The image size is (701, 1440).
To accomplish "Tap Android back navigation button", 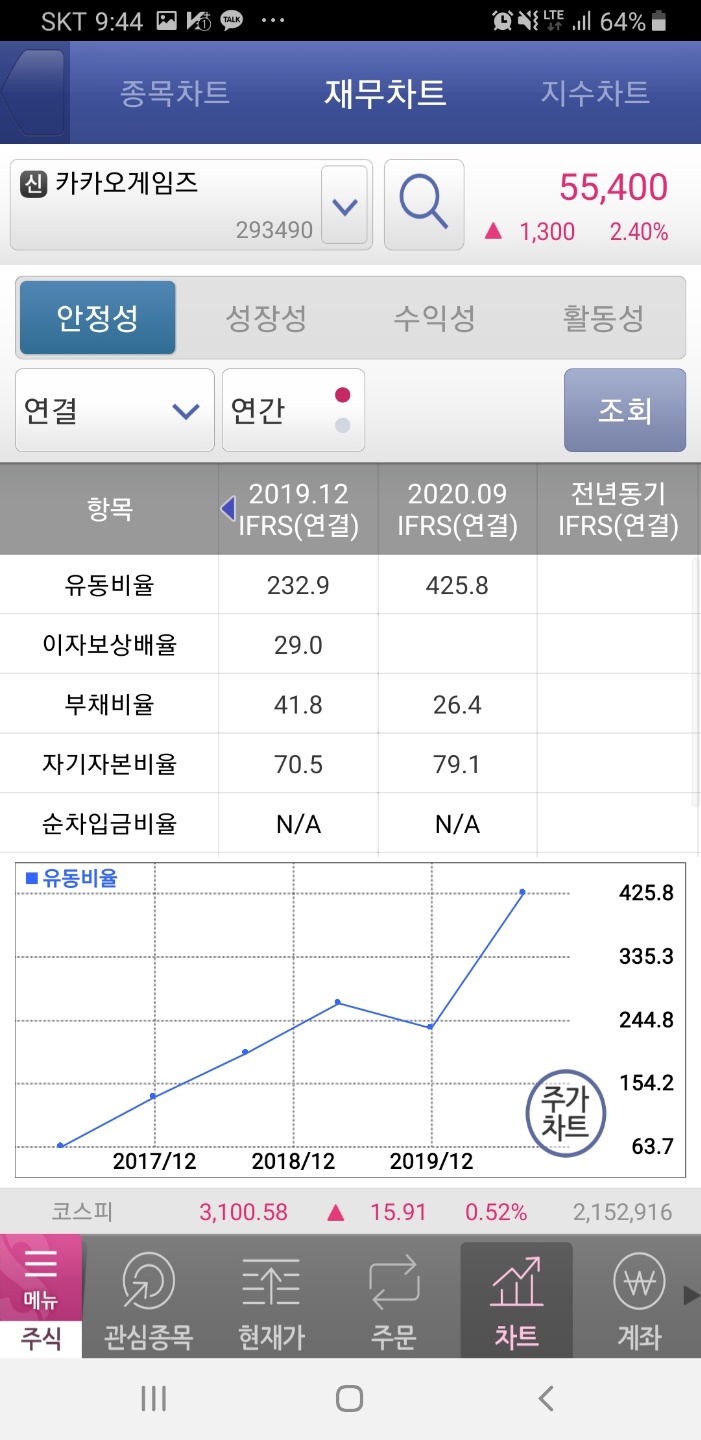I will (545, 1398).
